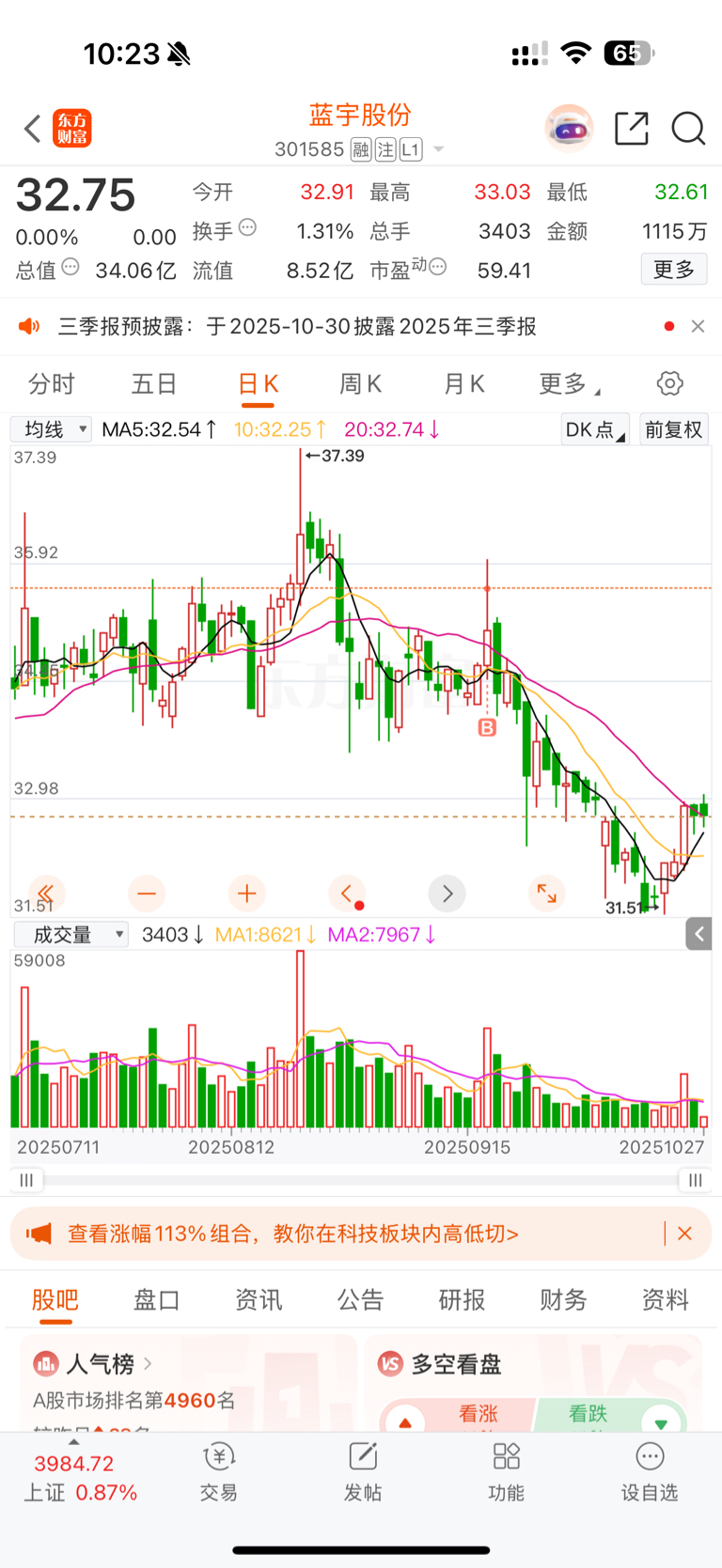The height and width of the screenshot is (1568, 722).
Task: Grab the left range slider handle
Action: 26,1180
